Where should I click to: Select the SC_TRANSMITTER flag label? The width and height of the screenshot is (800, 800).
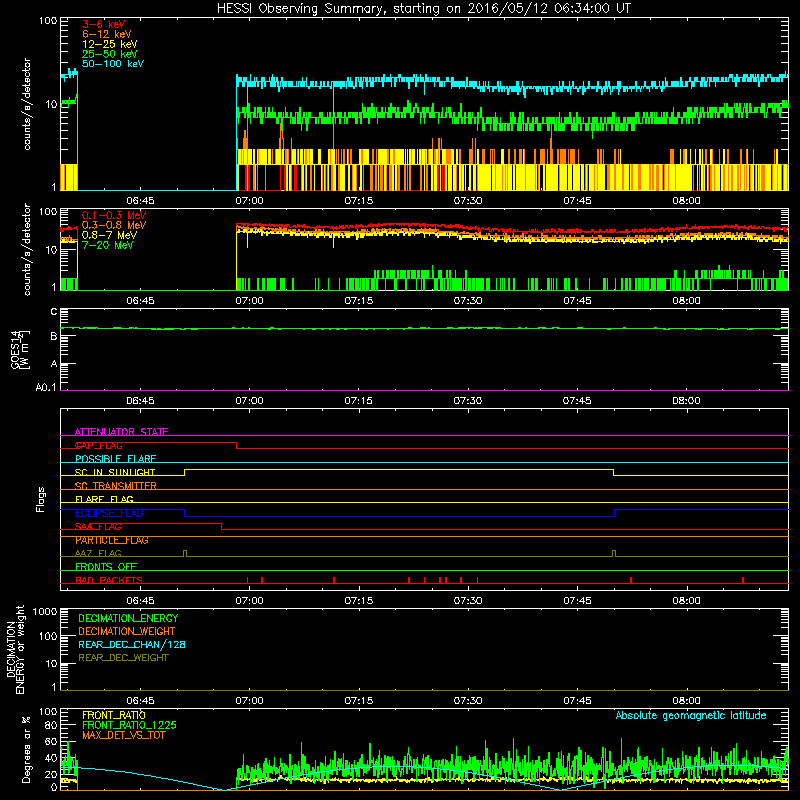115,486
